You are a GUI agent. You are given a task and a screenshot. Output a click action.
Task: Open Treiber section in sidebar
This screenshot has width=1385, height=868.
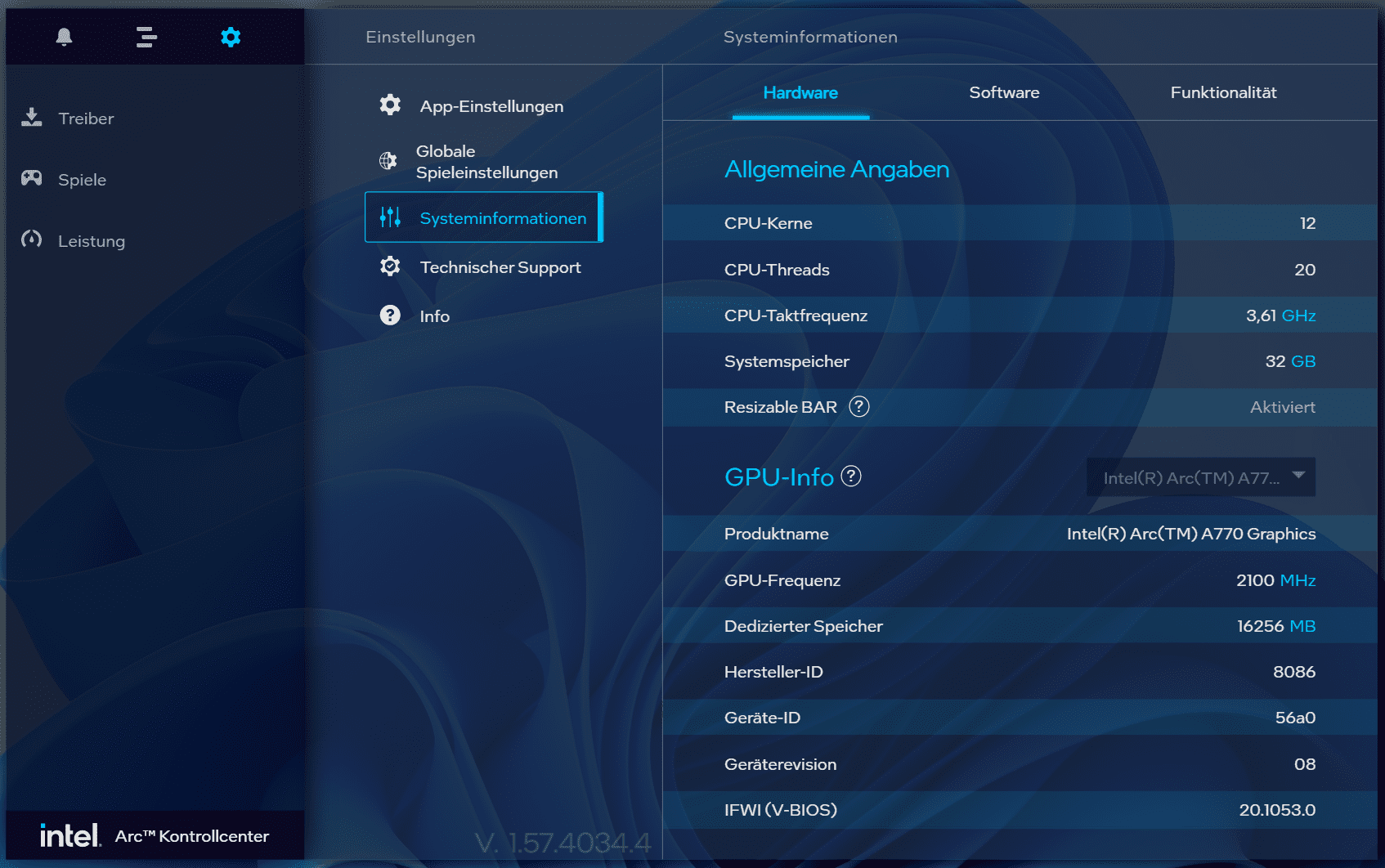86,119
